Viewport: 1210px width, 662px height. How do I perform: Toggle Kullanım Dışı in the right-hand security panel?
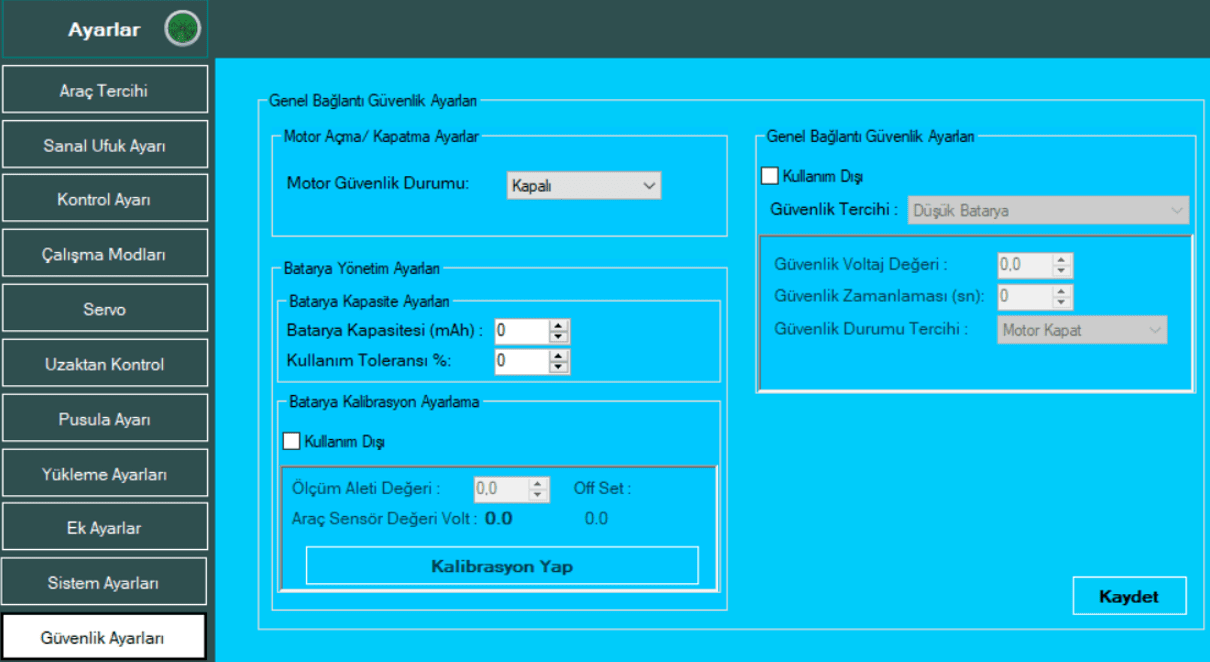click(x=769, y=176)
